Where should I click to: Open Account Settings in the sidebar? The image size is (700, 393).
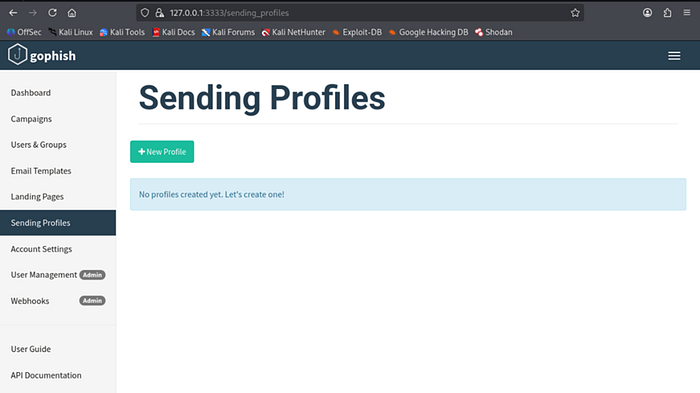[x=58, y=249]
